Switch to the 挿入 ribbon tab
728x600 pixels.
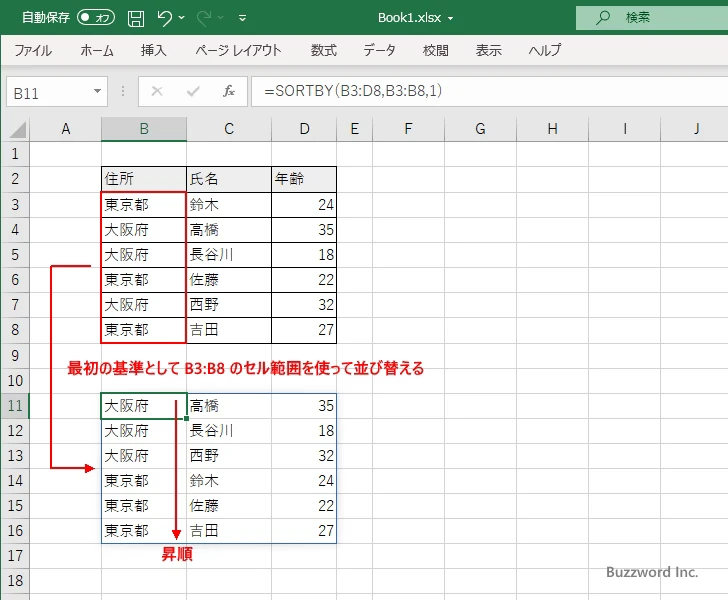pos(154,50)
